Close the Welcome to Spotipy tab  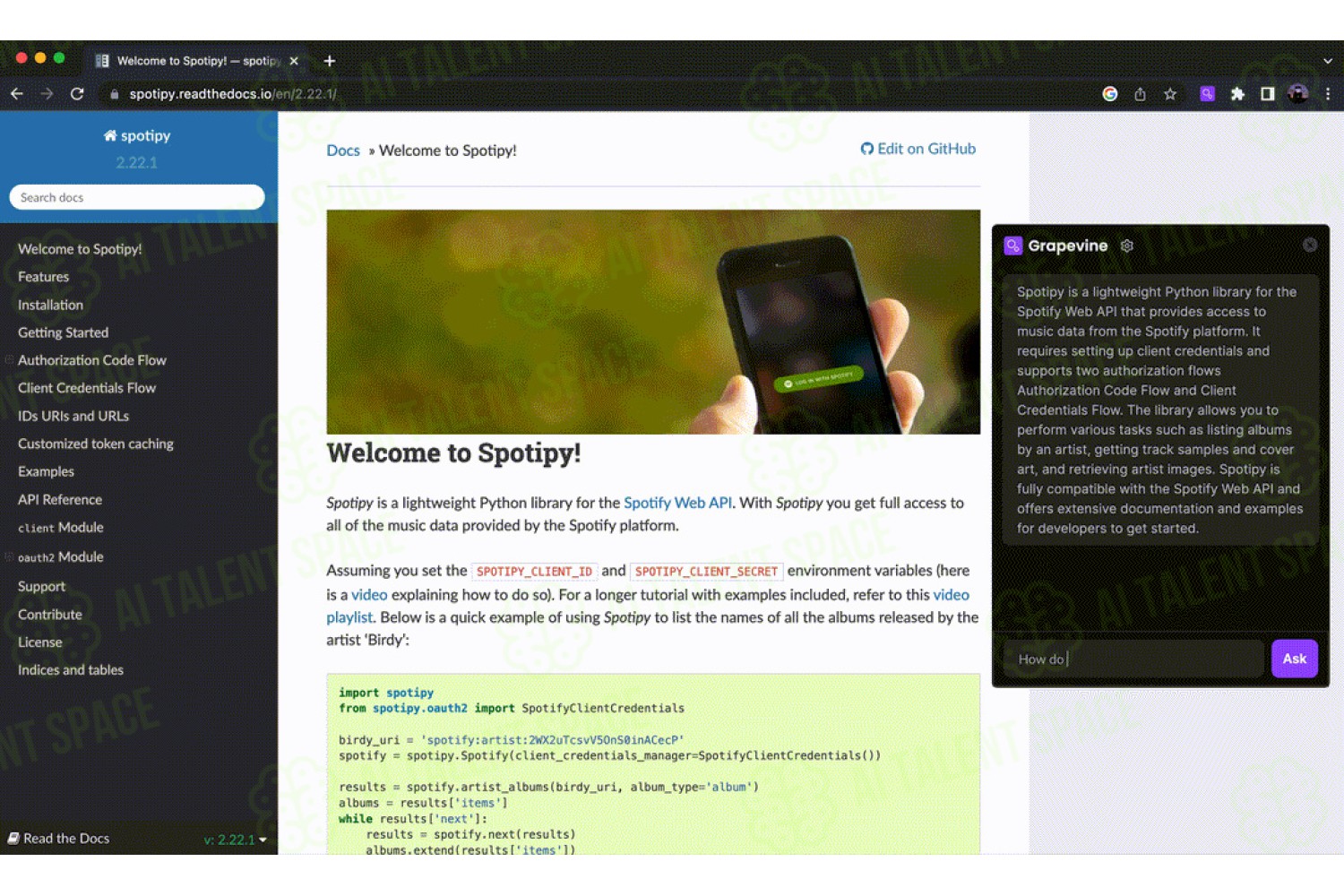point(294,61)
